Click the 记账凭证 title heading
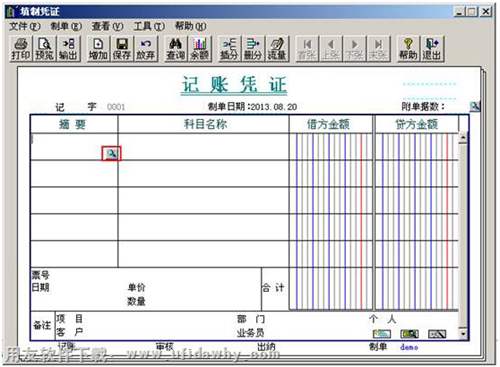The width and height of the screenshot is (500, 367). [234, 85]
